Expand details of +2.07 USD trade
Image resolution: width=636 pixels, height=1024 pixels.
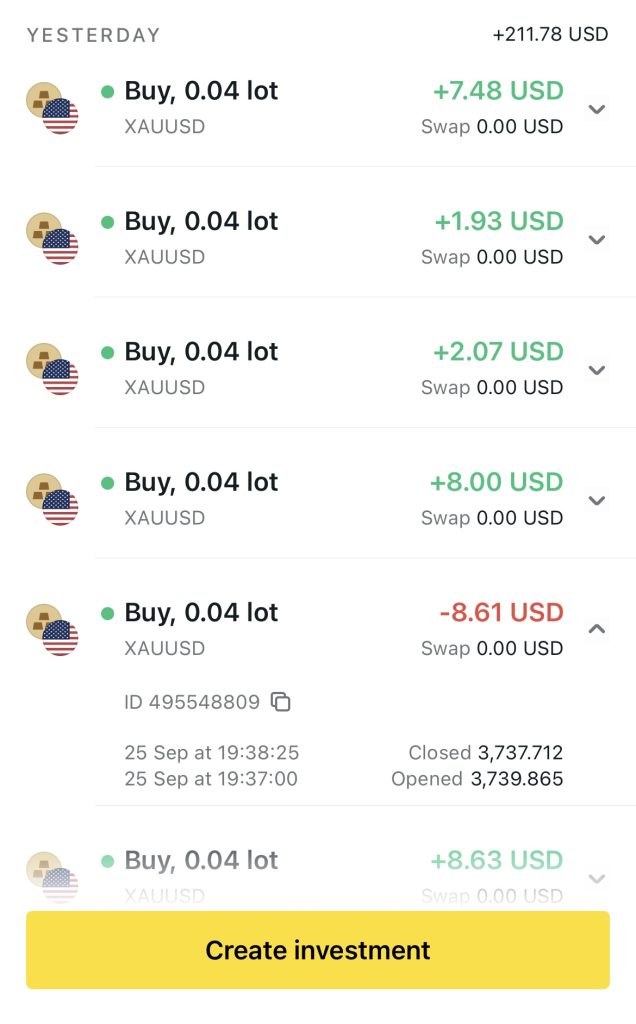[x=597, y=370]
